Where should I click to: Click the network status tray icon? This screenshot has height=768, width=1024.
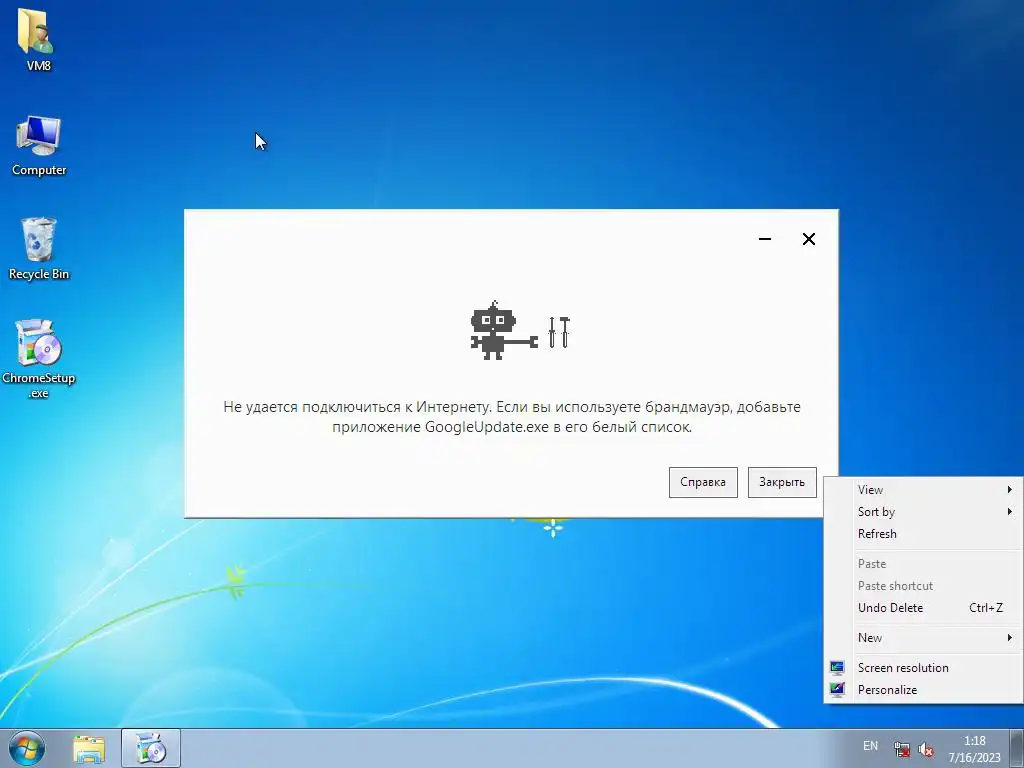click(902, 749)
